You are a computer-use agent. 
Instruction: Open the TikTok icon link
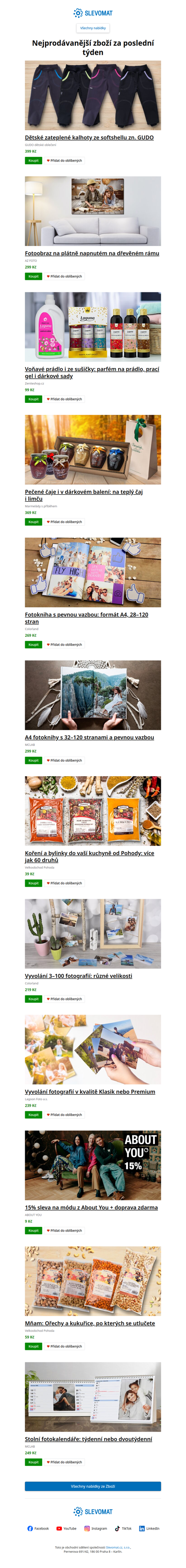123,1528
